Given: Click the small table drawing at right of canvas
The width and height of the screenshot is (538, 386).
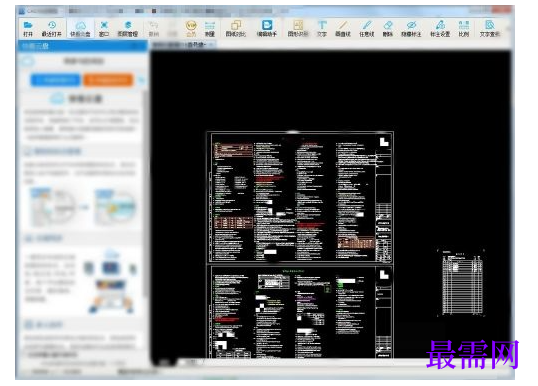Looking at the screenshot, I should (x=461, y=283).
